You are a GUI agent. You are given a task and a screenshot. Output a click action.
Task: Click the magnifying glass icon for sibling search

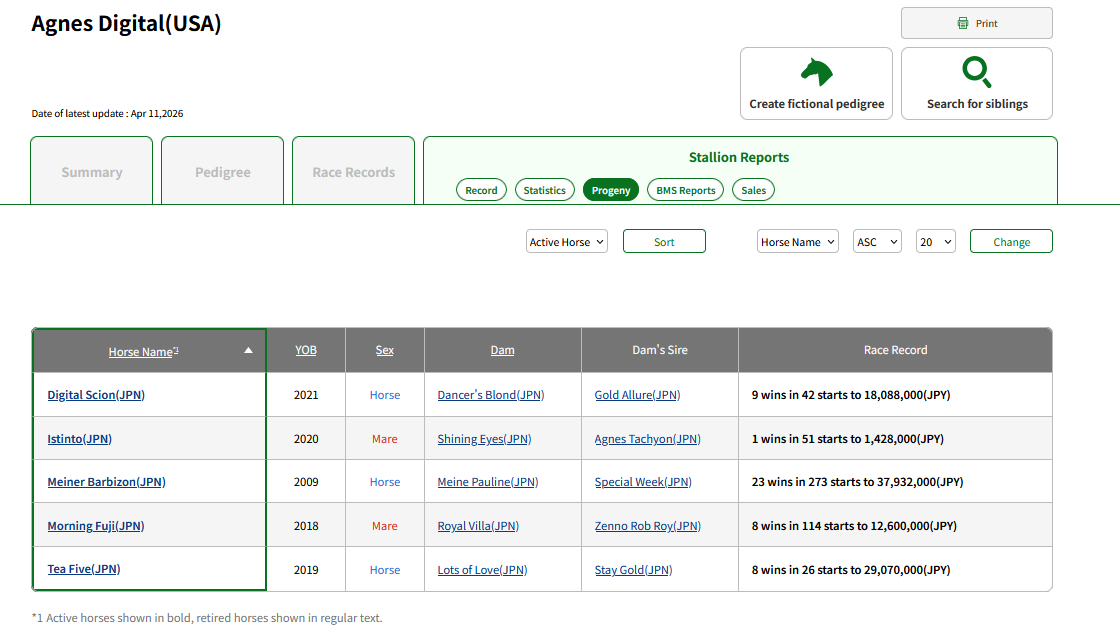pyautogui.click(x=976, y=72)
